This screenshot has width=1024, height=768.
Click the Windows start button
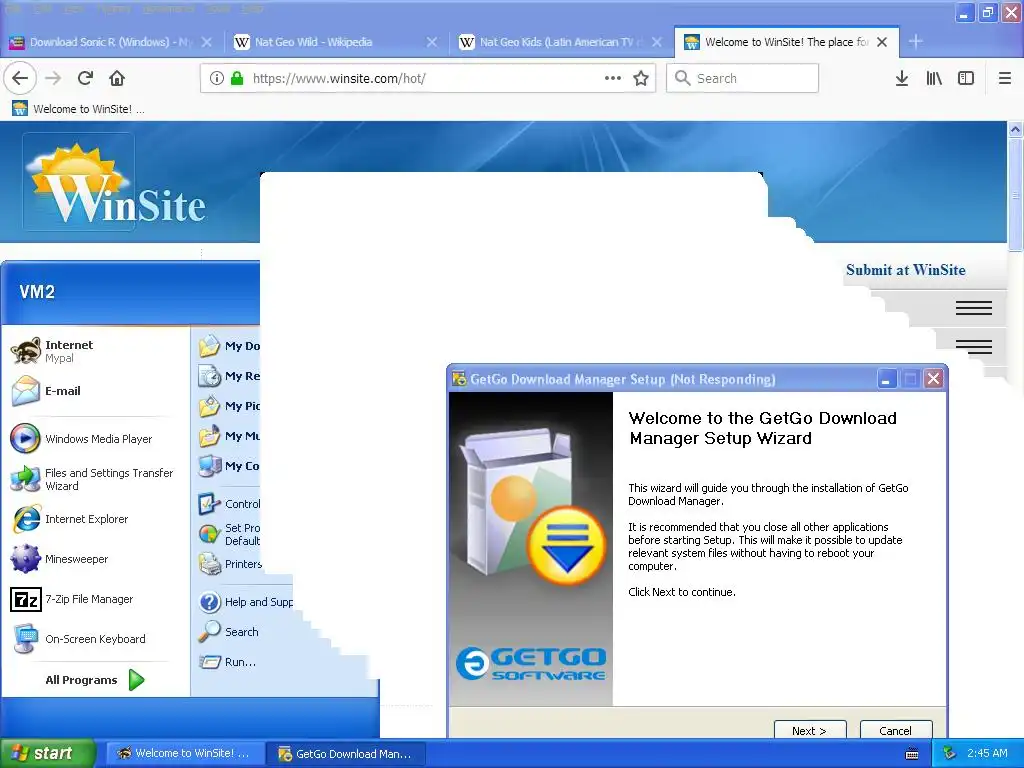(x=47, y=754)
